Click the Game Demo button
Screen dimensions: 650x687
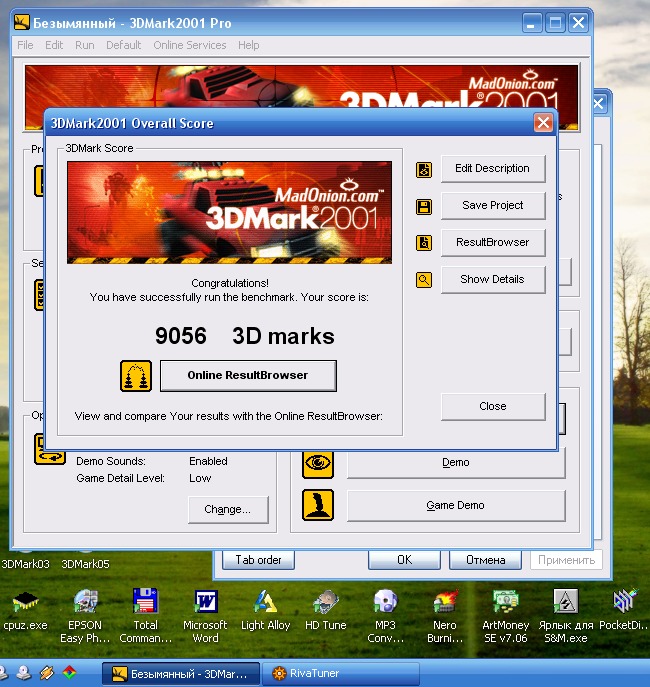(x=456, y=506)
